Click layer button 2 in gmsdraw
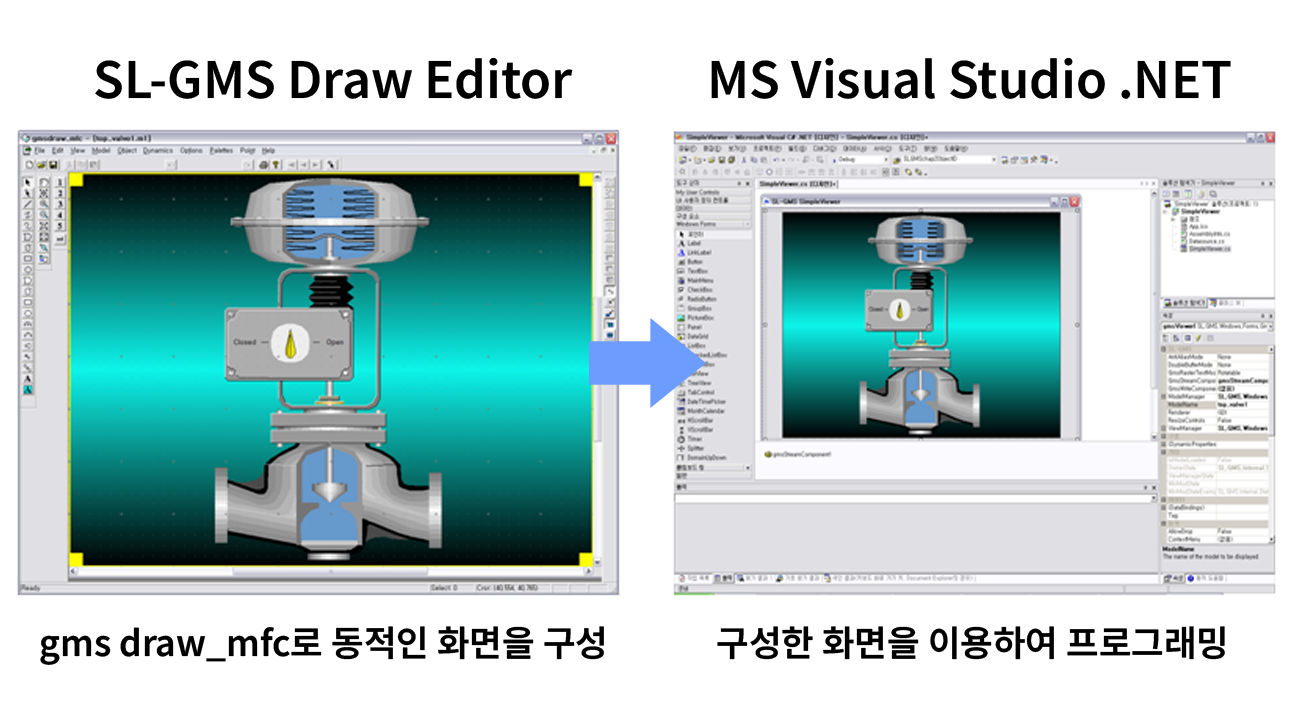Image resolution: width=1293 pixels, height=726 pixels. coord(60,193)
